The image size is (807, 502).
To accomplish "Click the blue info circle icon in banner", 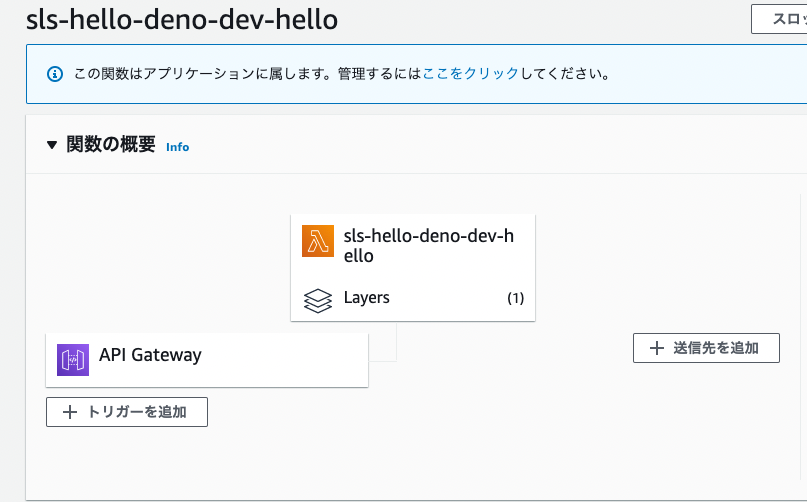I will pyautogui.click(x=55, y=74).
